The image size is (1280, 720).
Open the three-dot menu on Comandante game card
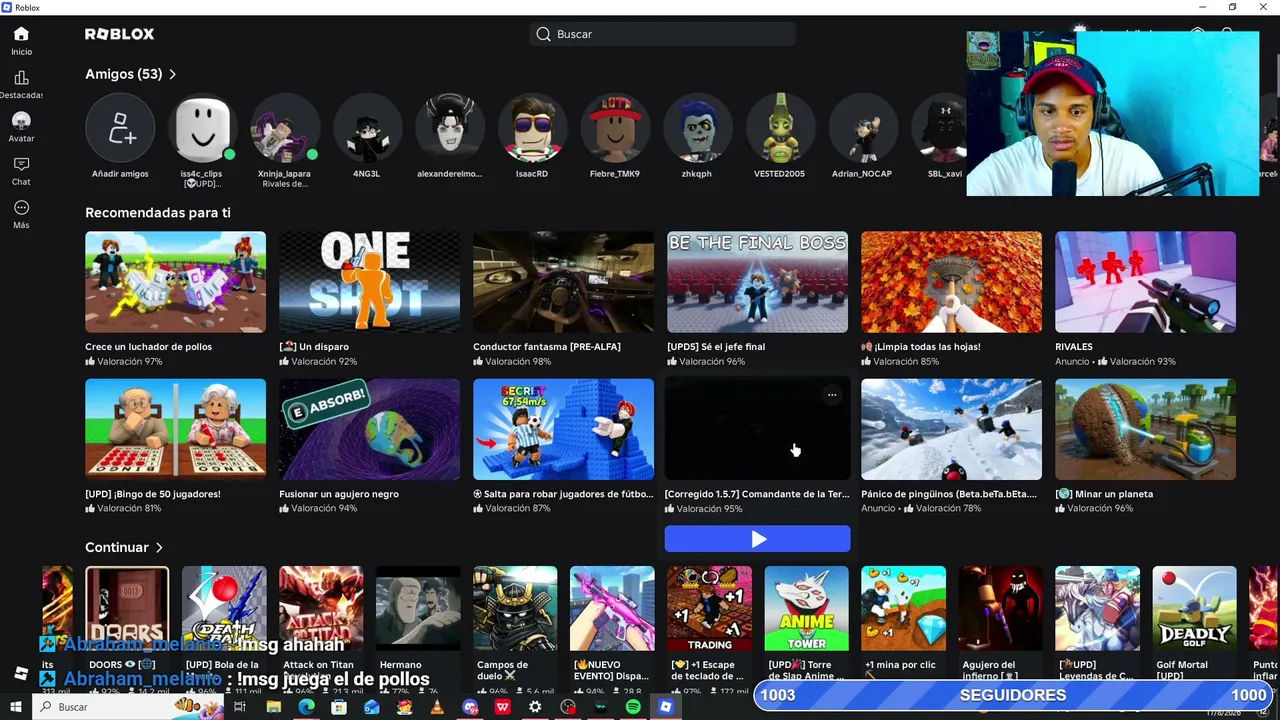coord(832,395)
